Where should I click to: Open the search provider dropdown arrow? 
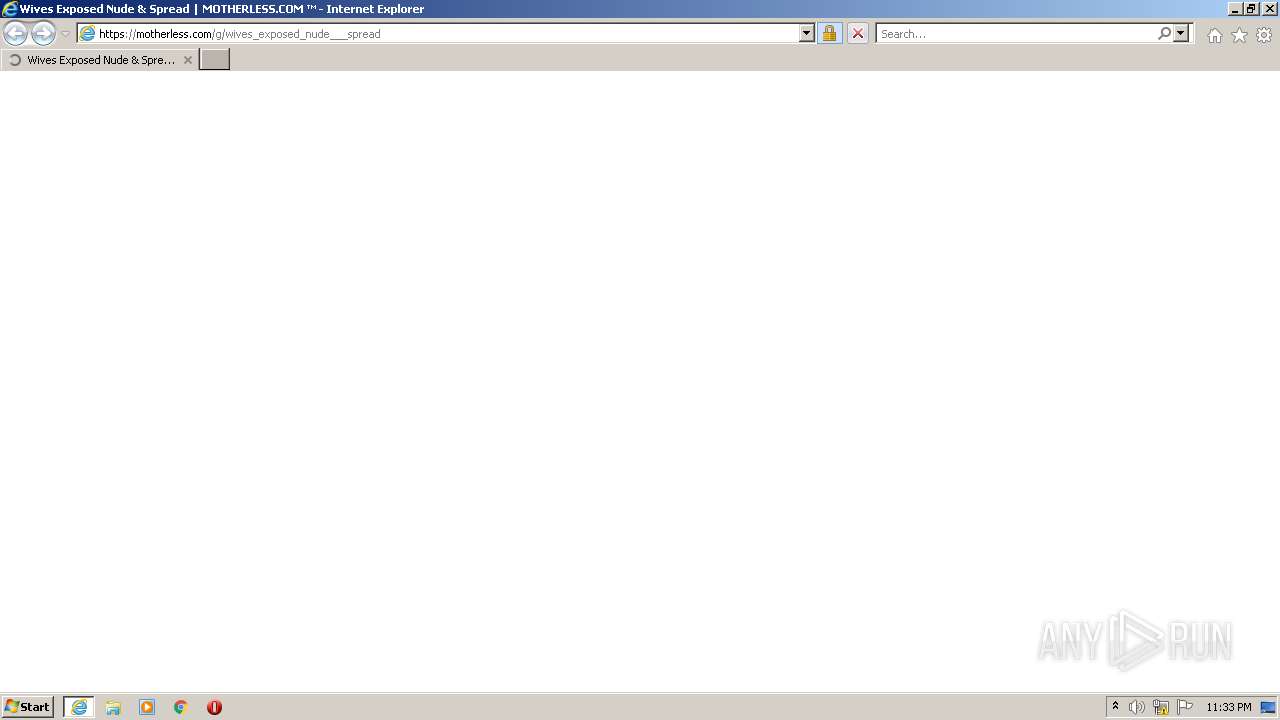[x=1181, y=34]
